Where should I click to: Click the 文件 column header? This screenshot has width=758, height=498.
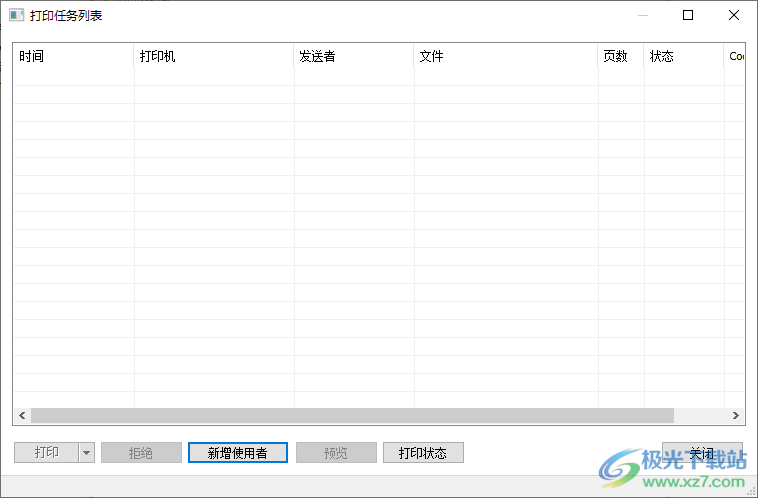point(506,56)
